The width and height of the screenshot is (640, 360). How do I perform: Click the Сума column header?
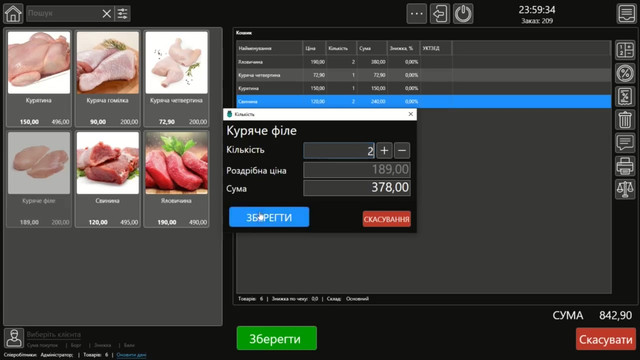click(x=371, y=48)
